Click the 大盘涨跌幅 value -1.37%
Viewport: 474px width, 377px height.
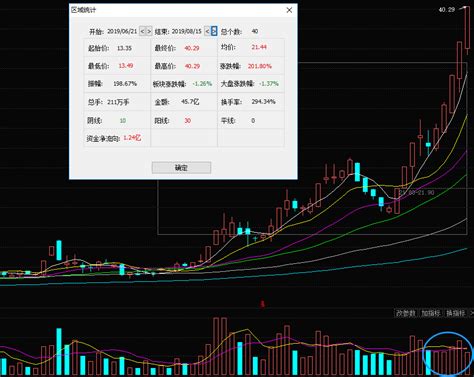[x=269, y=83]
